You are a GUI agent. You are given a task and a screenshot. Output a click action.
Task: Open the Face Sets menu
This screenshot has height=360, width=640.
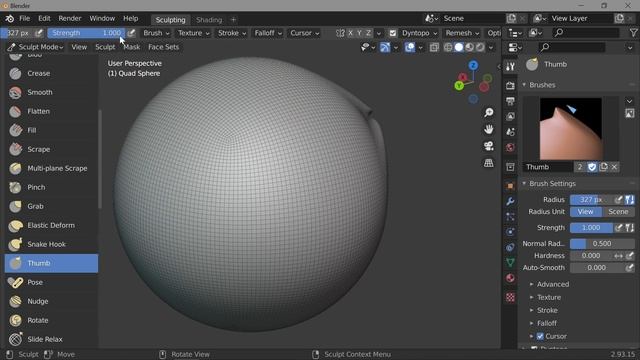(163, 47)
